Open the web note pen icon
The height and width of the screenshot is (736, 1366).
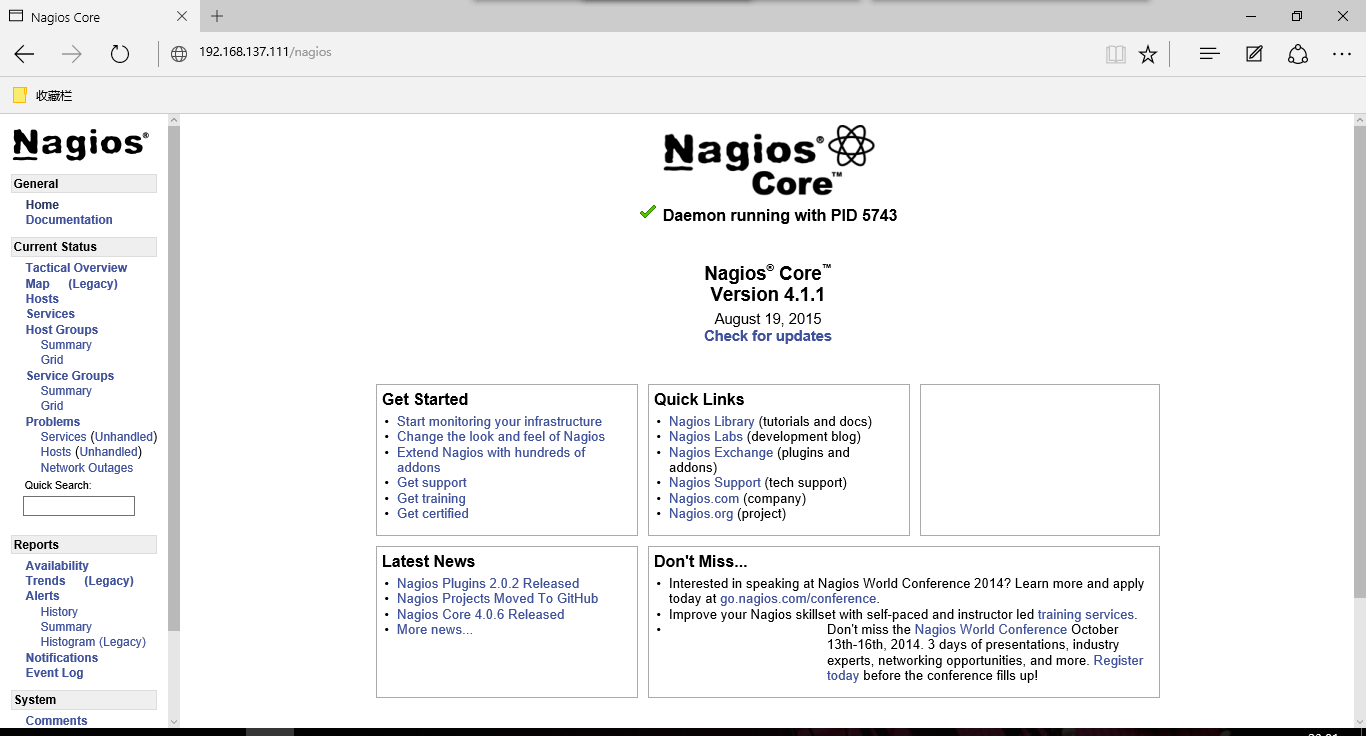point(1254,54)
